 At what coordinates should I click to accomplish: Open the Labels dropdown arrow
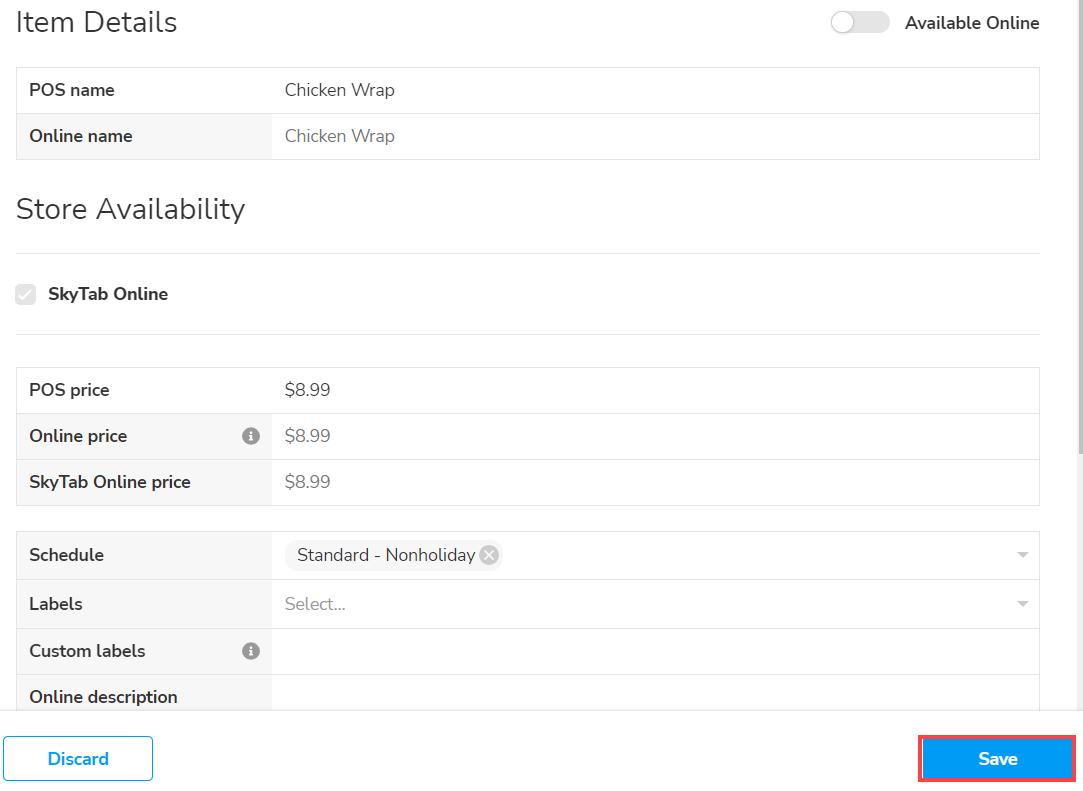[1022, 604]
